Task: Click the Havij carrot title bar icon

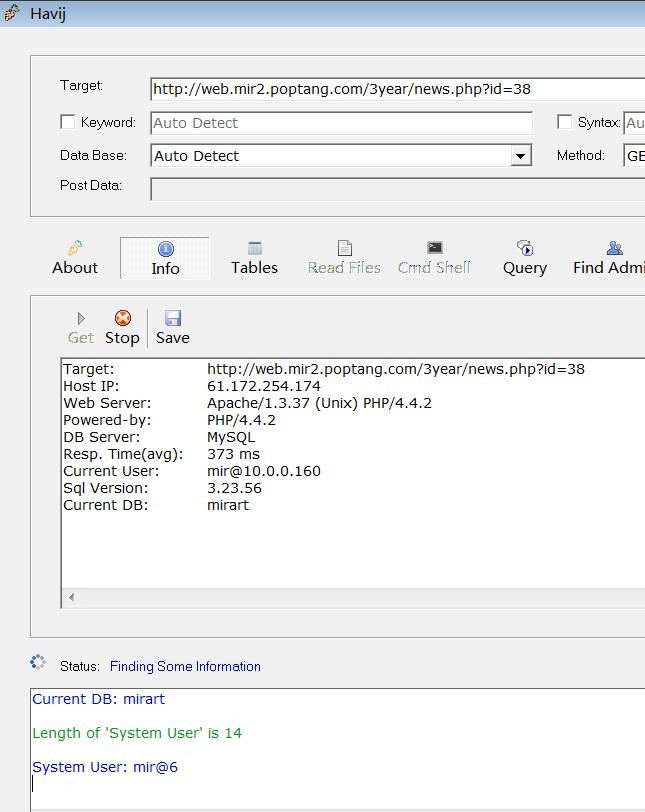Action: coord(11,13)
